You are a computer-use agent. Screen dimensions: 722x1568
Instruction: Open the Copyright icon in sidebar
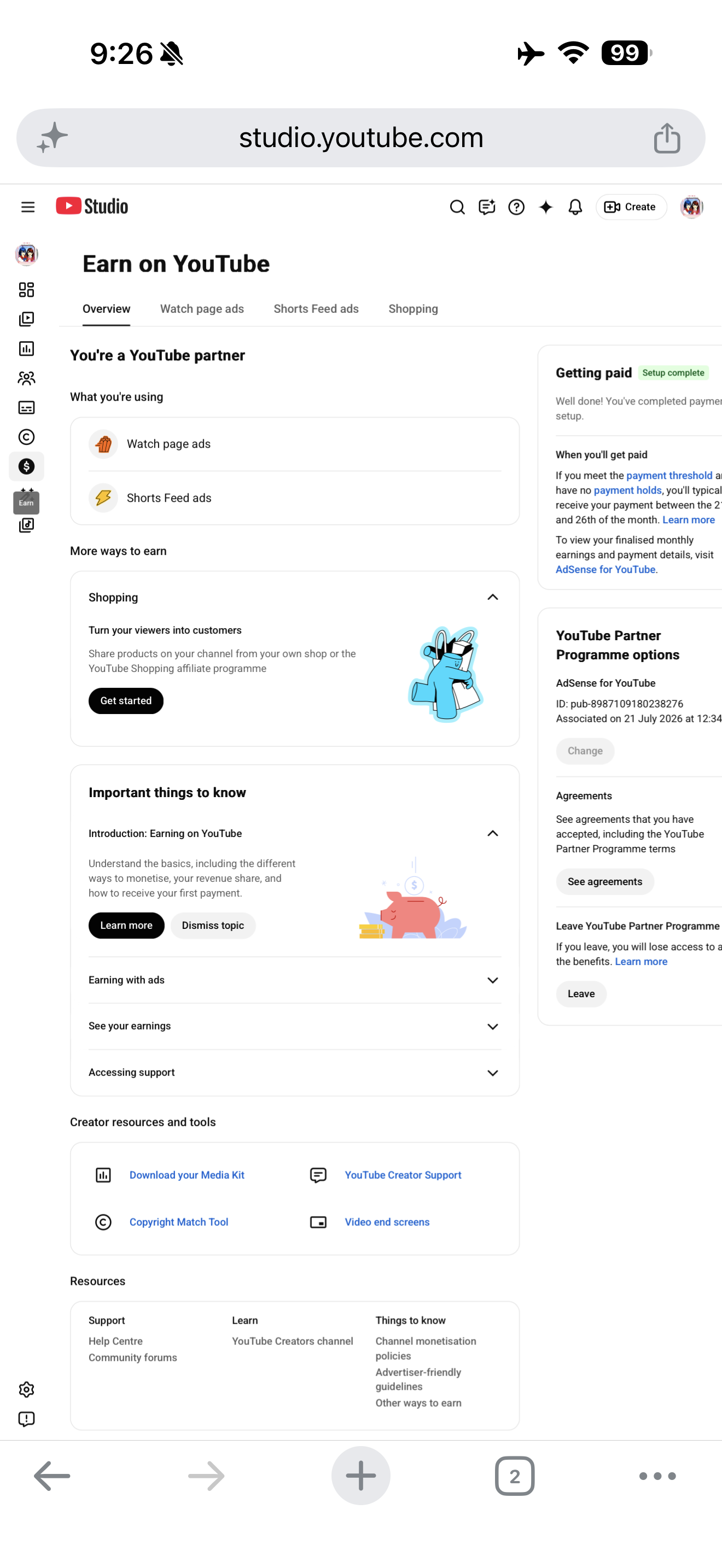coord(26,437)
